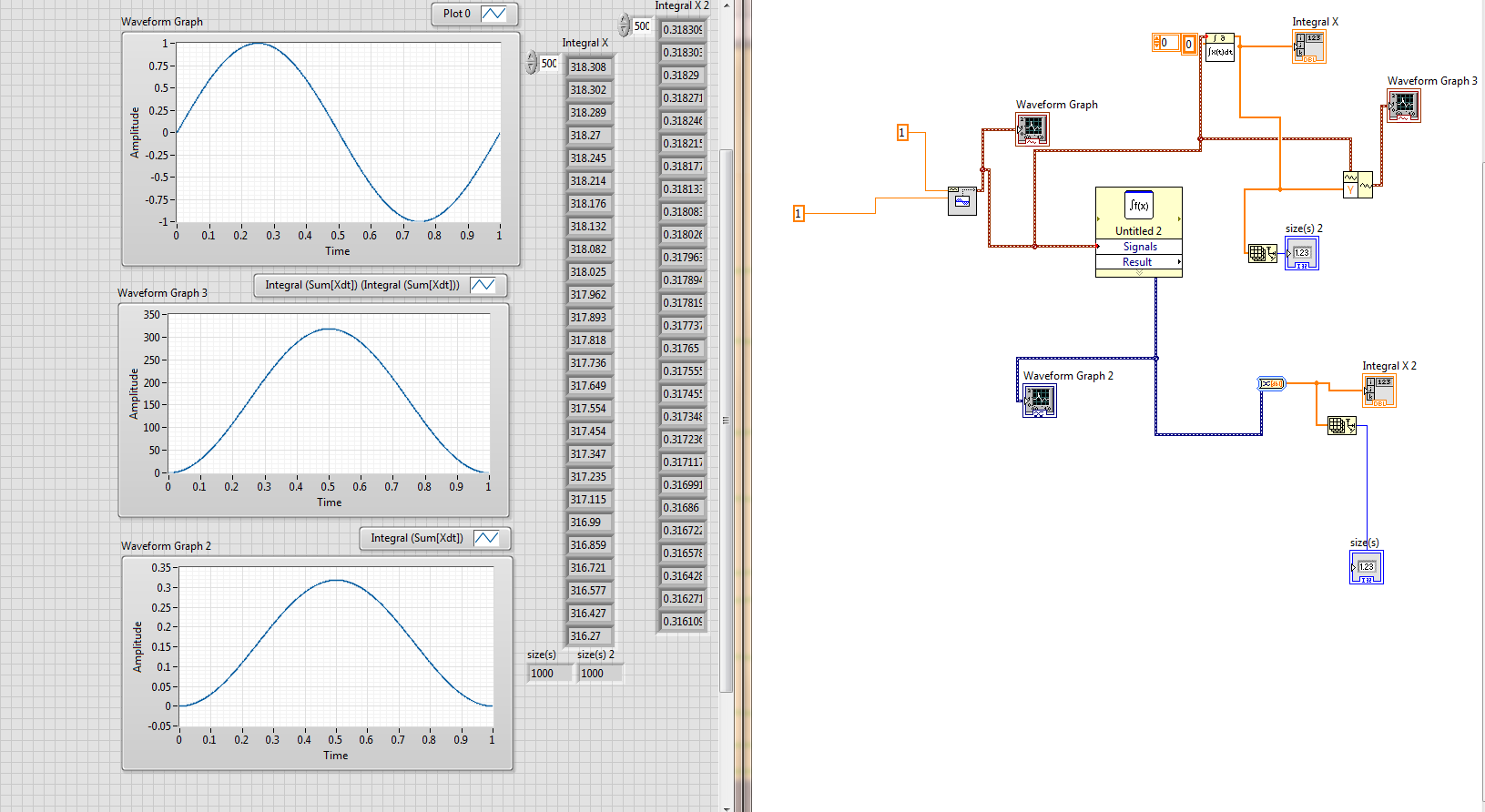Click Waveform Graph 3 legend plot icon
Screen dimensions: 1485x812
483,285
